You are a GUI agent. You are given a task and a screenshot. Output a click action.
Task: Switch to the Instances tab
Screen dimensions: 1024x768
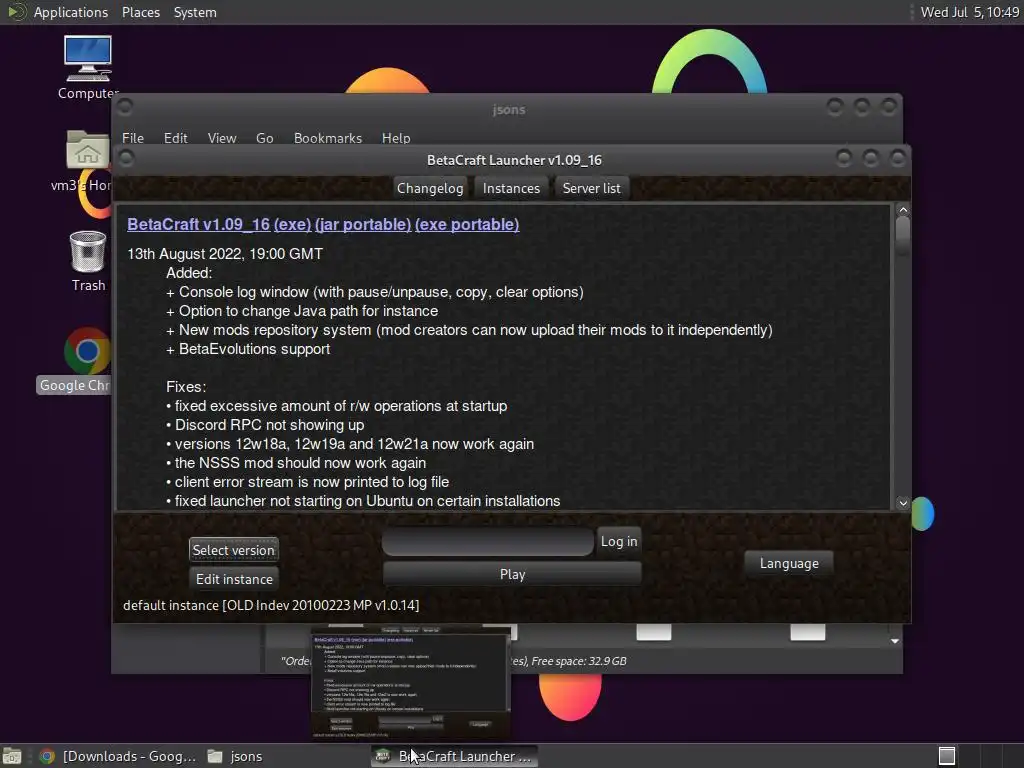[x=511, y=188]
